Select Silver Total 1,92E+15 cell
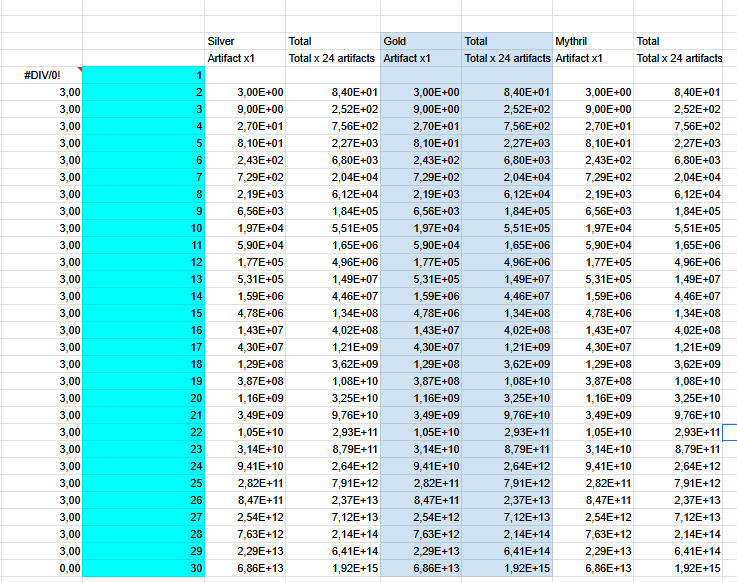This screenshot has width=737, height=582. click(333, 568)
